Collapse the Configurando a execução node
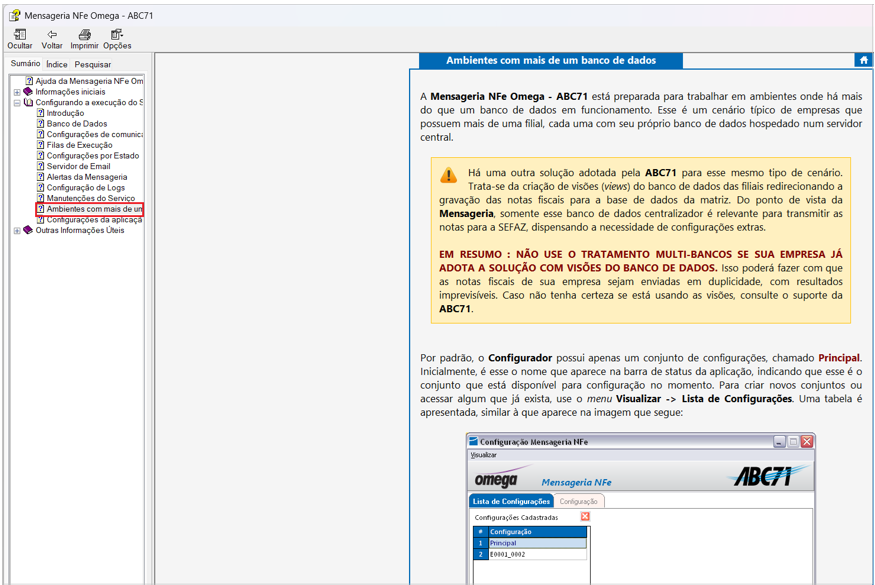This screenshot has height=585, width=875. [x=17, y=103]
